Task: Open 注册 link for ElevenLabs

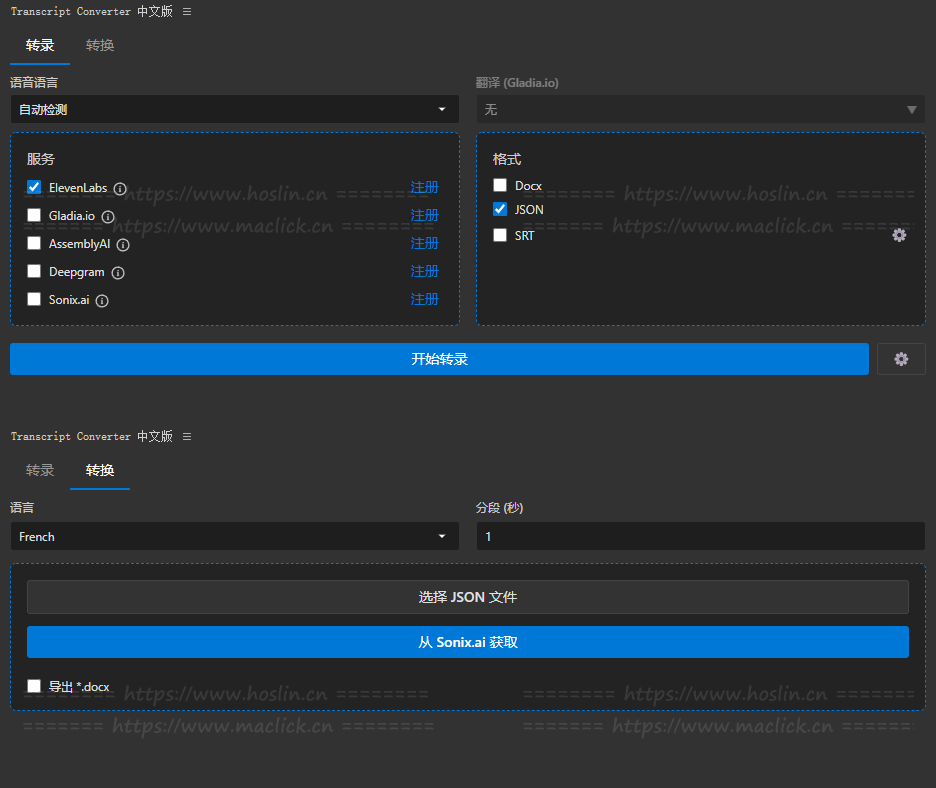Action: point(424,187)
